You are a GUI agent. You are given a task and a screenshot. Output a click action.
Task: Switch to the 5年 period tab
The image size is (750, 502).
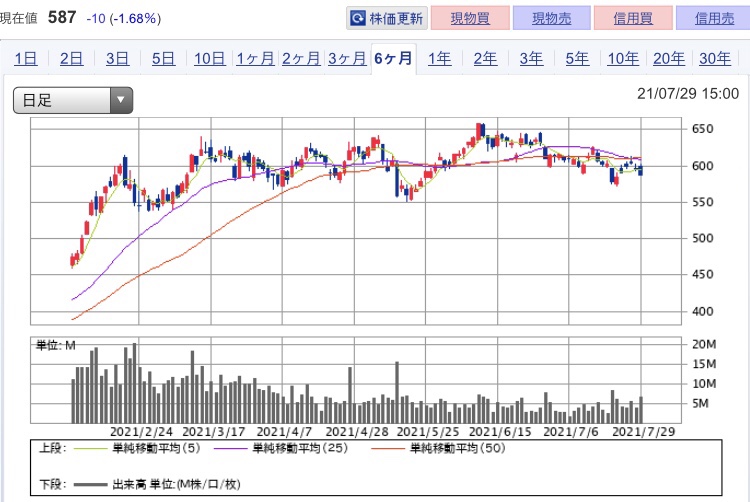(x=577, y=59)
